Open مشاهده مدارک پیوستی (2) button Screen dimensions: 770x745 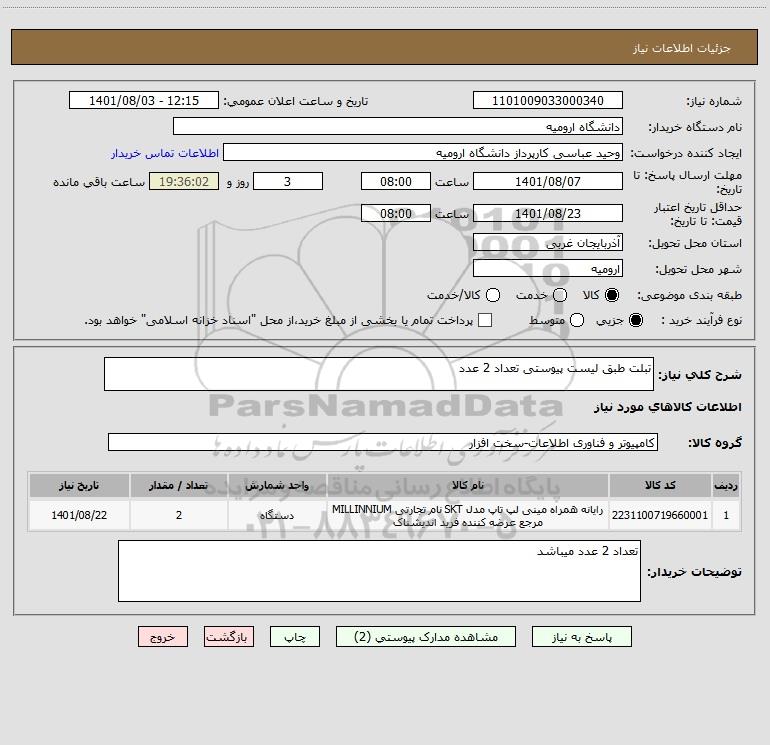[426, 636]
